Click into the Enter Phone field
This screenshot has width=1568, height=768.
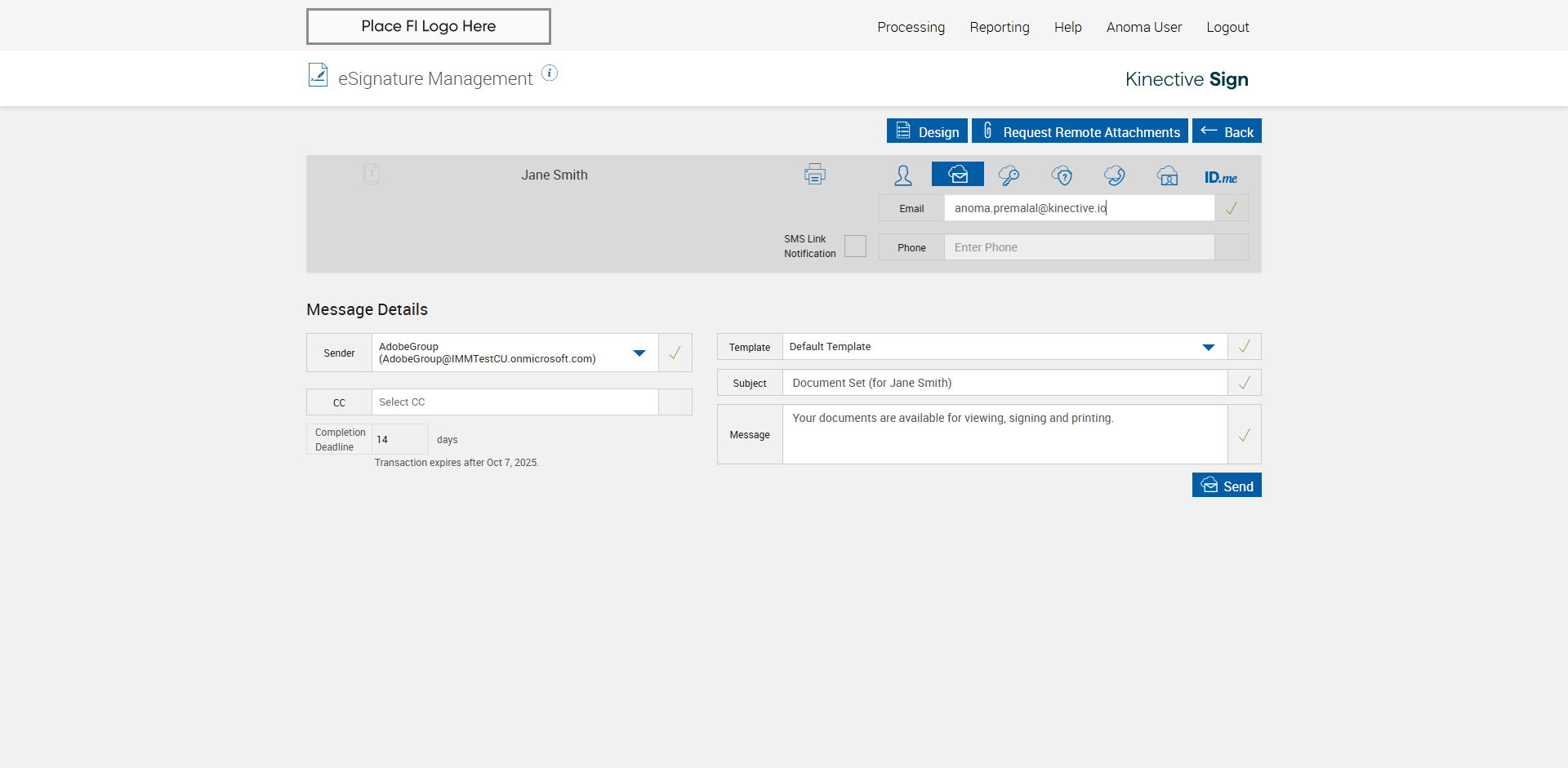(1078, 247)
